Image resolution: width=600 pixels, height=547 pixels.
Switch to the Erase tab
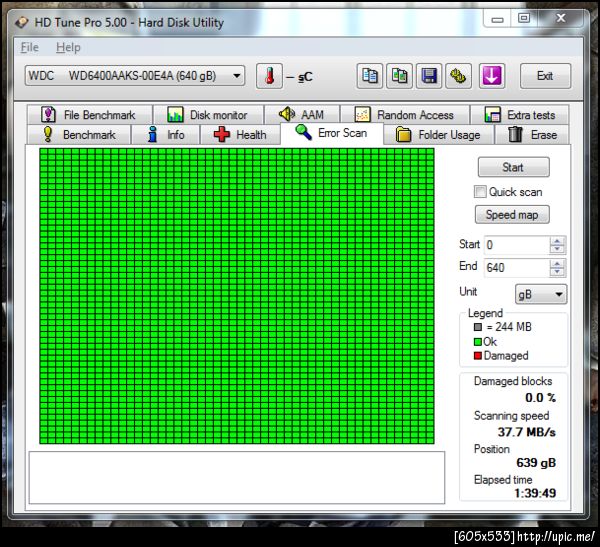(532, 135)
